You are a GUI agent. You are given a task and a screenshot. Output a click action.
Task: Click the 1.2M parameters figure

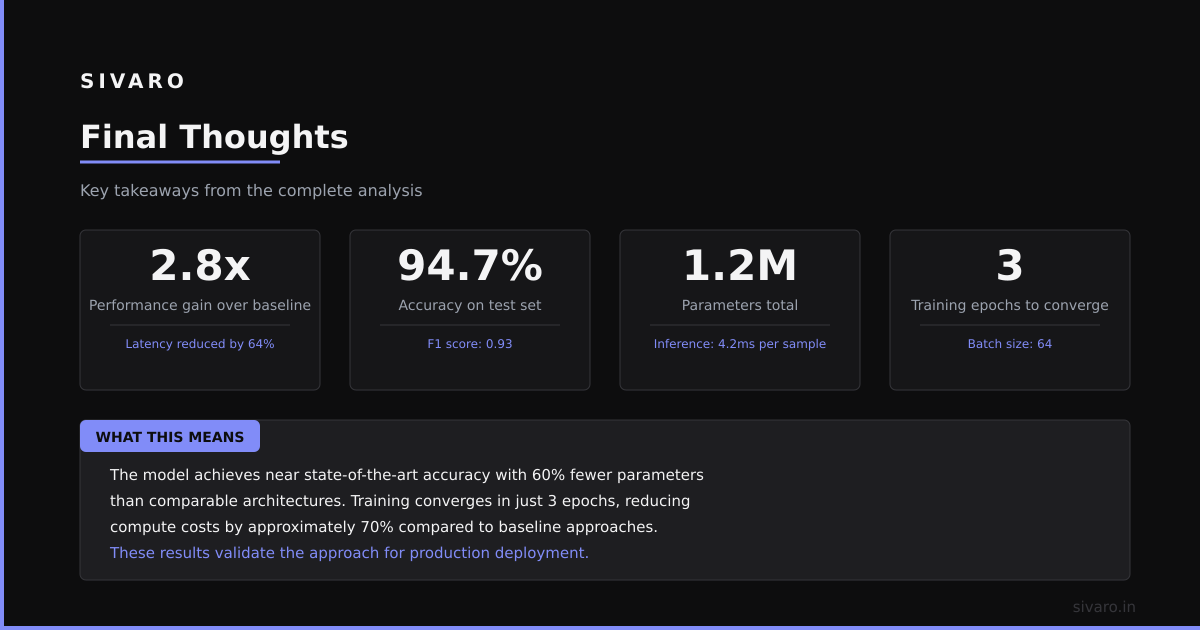click(740, 266)
